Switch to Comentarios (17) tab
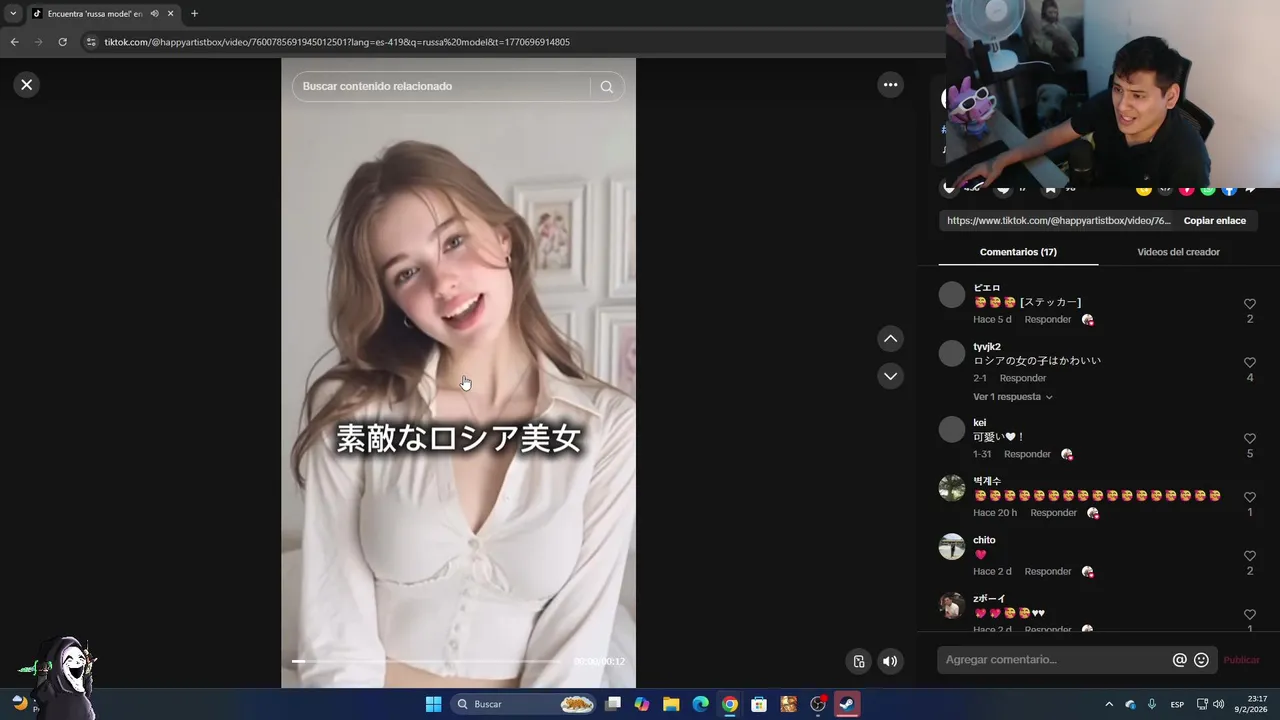Viewport: 1280px width, 720px height. [x=1018, y=252]
